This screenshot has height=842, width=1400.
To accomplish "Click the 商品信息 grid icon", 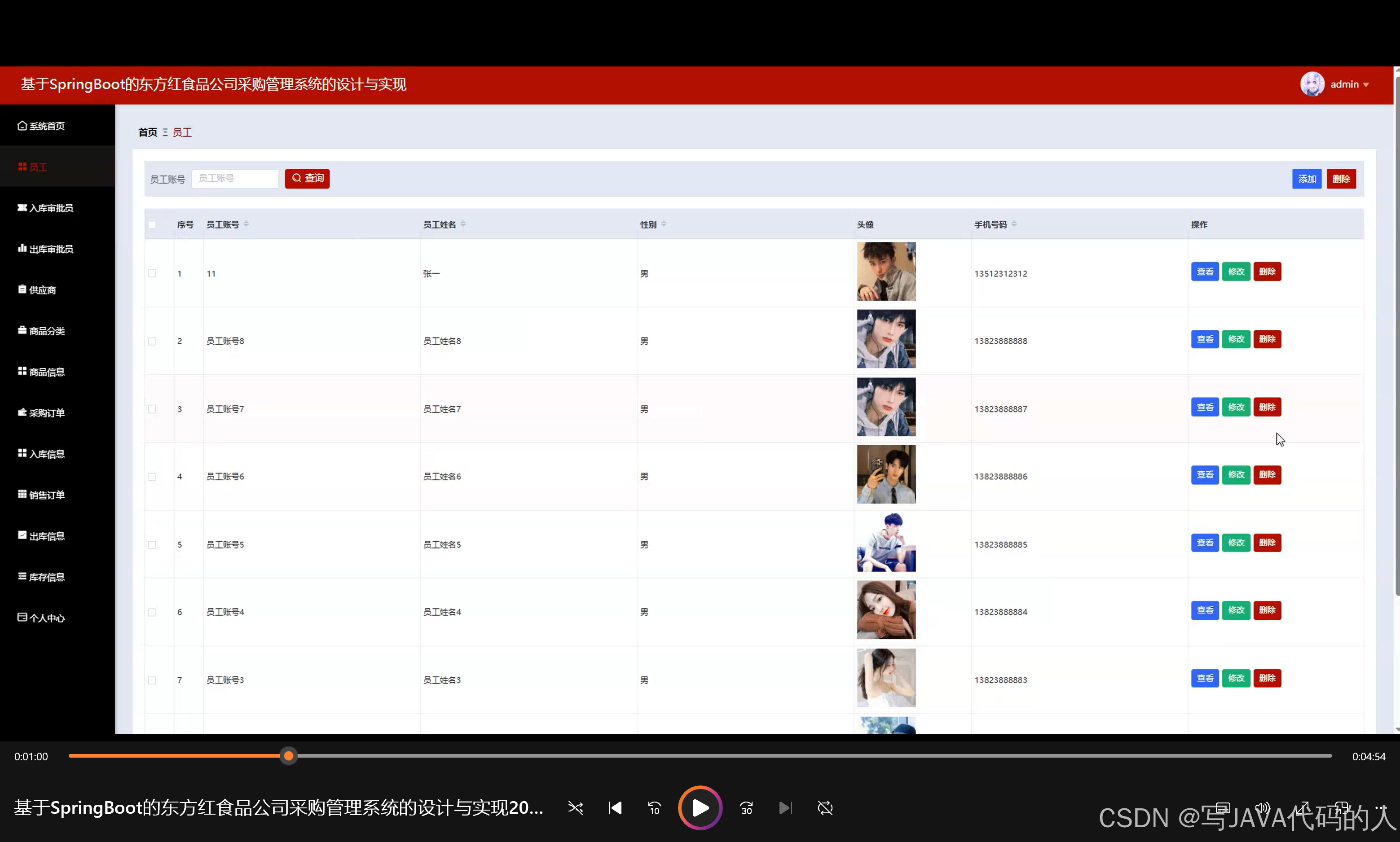I will pyautogui.click(x=22, y=371).
